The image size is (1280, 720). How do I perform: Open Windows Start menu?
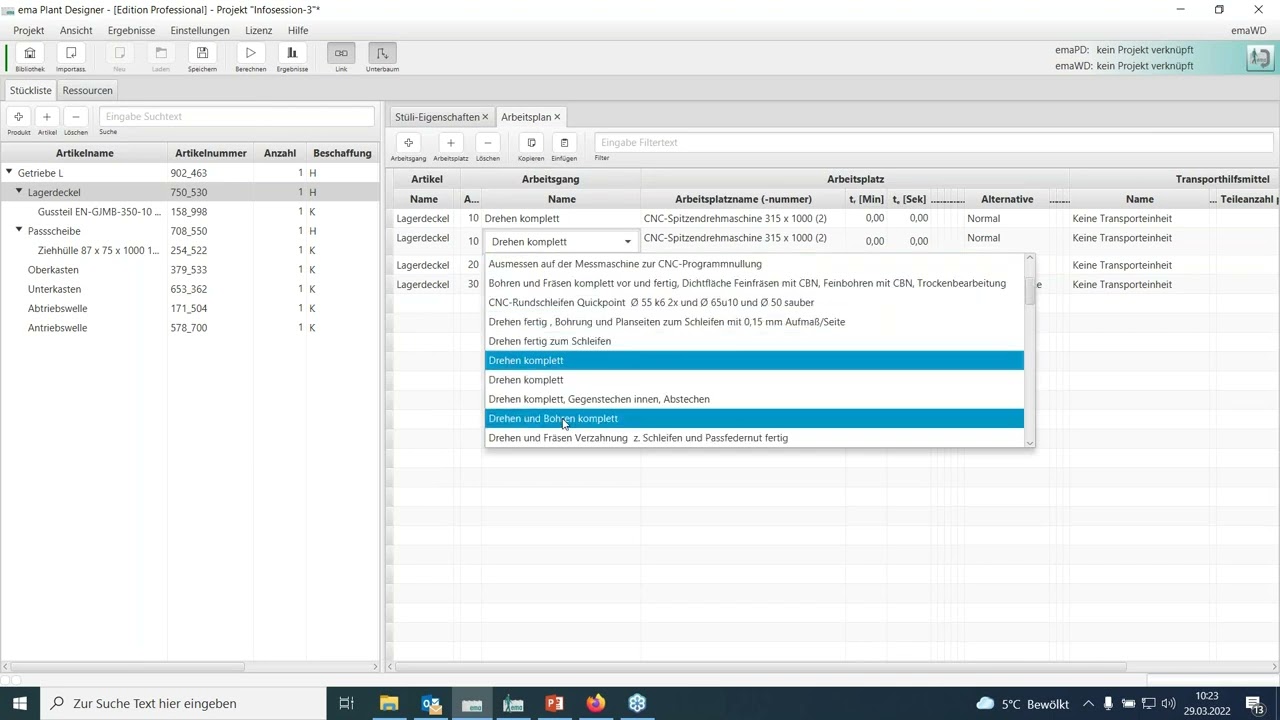(20, 703)
